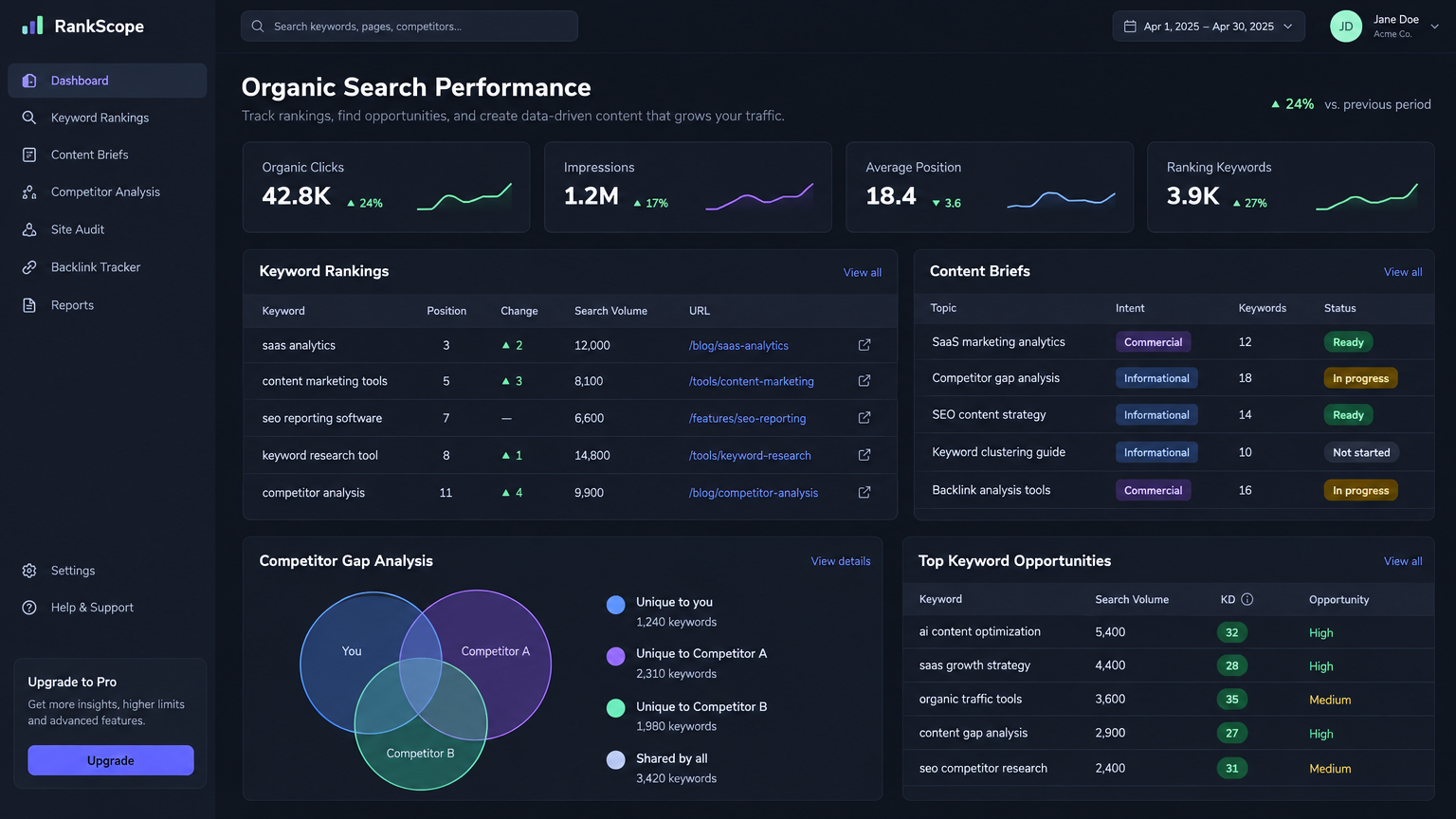Click the Settings gear in sidebar

coord(29,571)
